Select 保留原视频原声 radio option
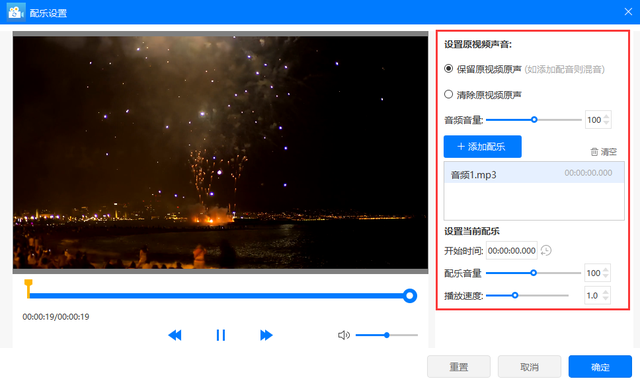The height and width of the screenshot is (385, 640). tap(449, 69)
